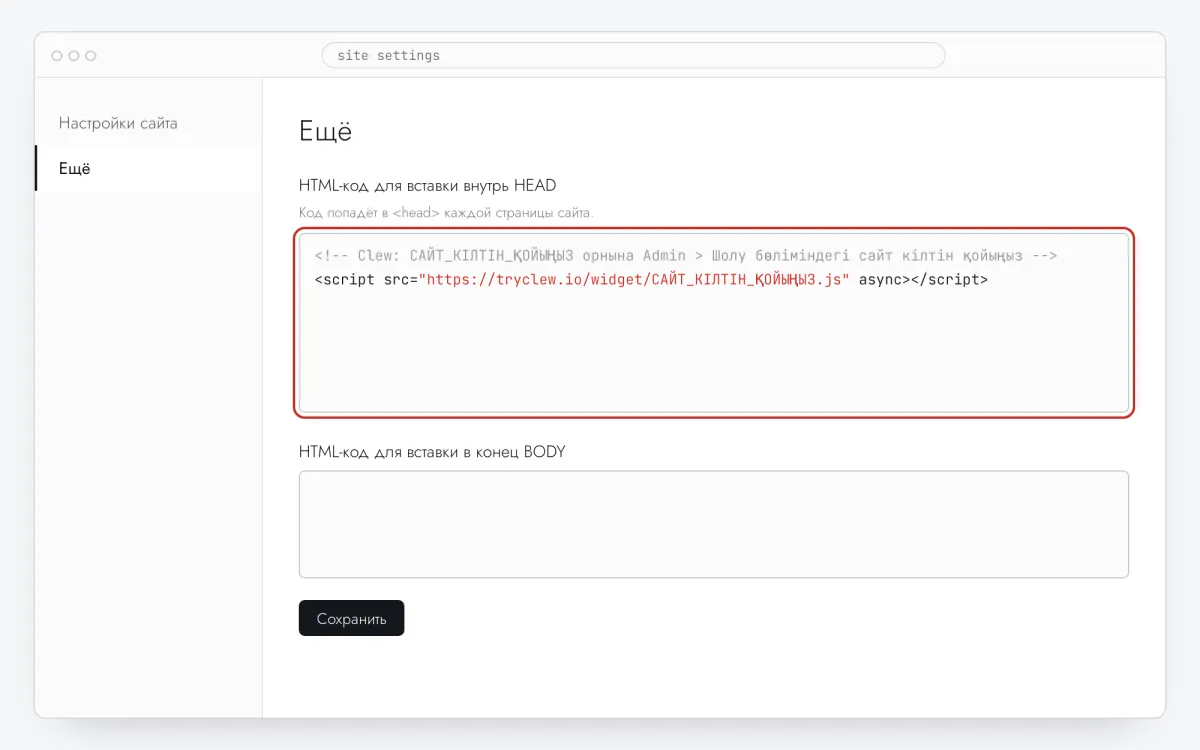Select the Ещё item in the sidebar
This screenshot has height=750, width=1200.
148,169
